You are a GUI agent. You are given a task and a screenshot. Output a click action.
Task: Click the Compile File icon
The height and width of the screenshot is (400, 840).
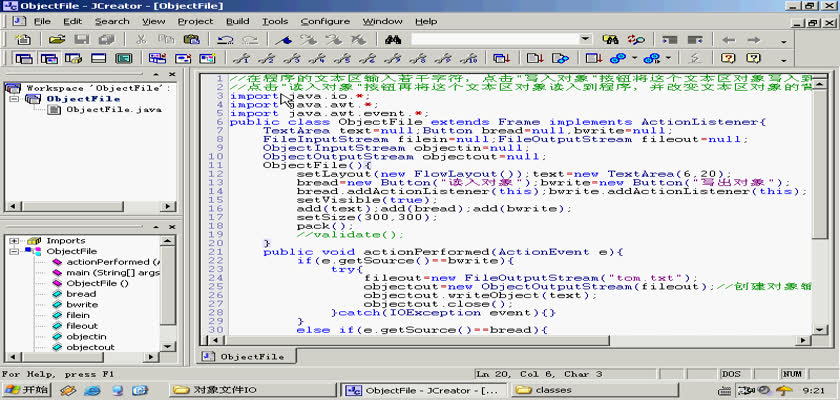(x=535, y=58)
